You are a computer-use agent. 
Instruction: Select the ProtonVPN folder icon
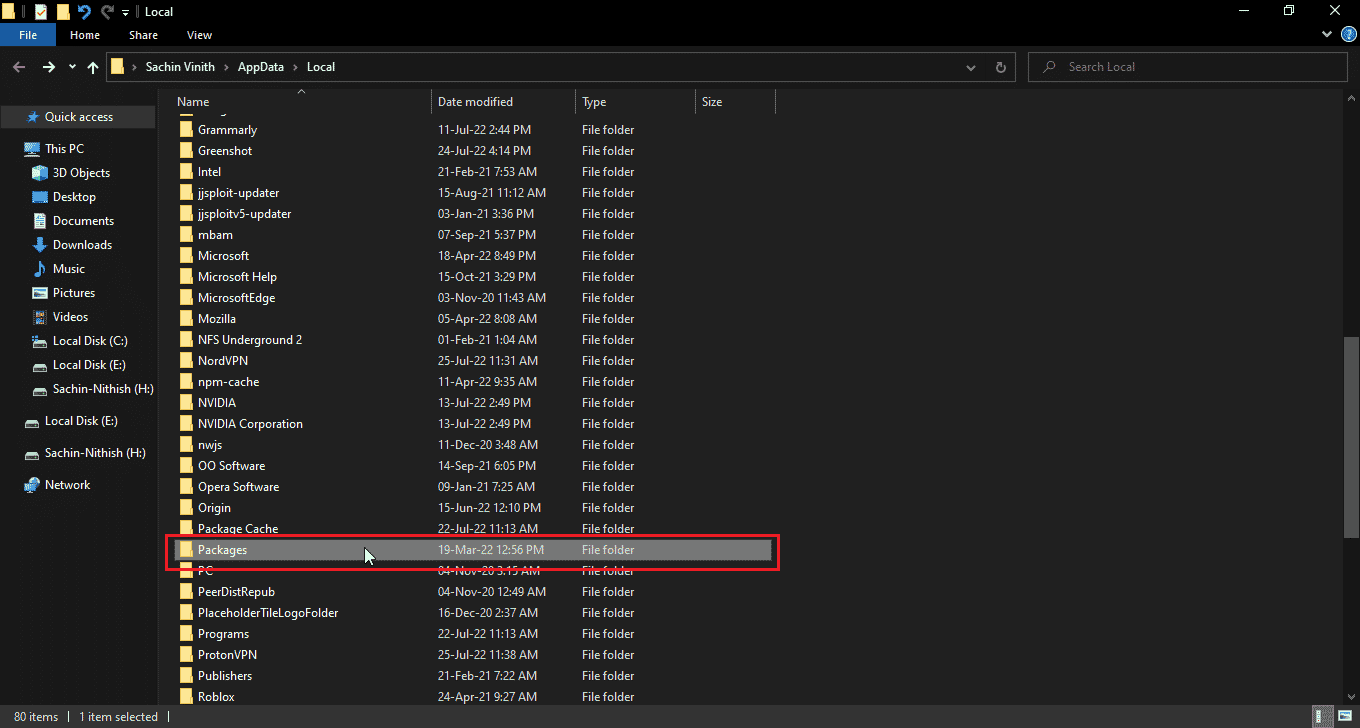pyautogui.click(x=185, y=655)
